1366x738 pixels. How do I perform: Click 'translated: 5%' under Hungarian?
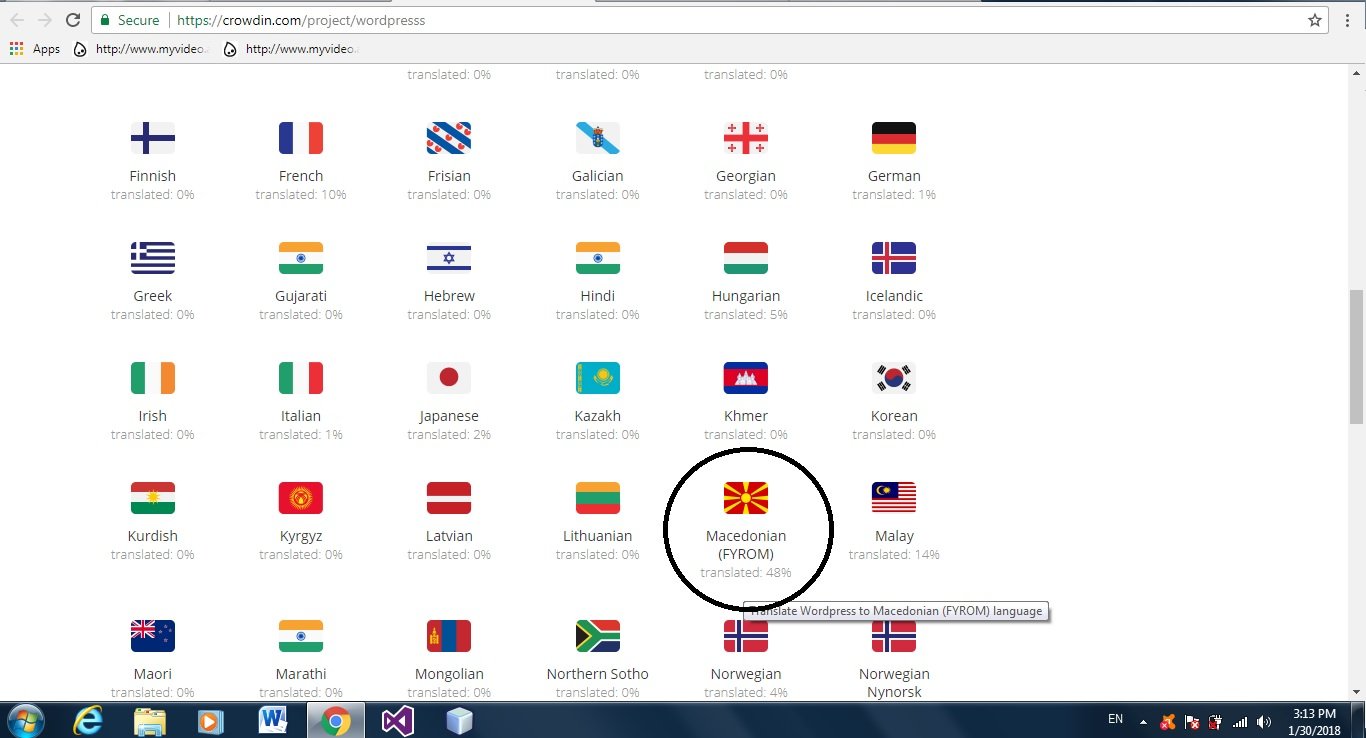tap(746, 314)
